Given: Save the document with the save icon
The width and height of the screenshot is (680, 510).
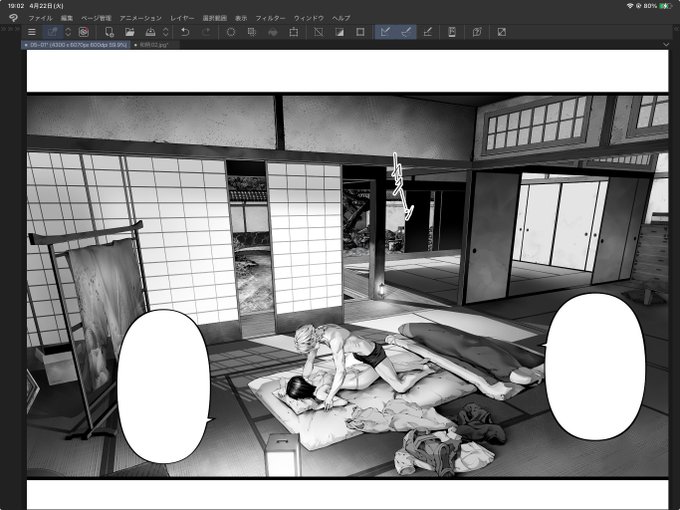Looking at the screenshot, I should click(150, 32).
